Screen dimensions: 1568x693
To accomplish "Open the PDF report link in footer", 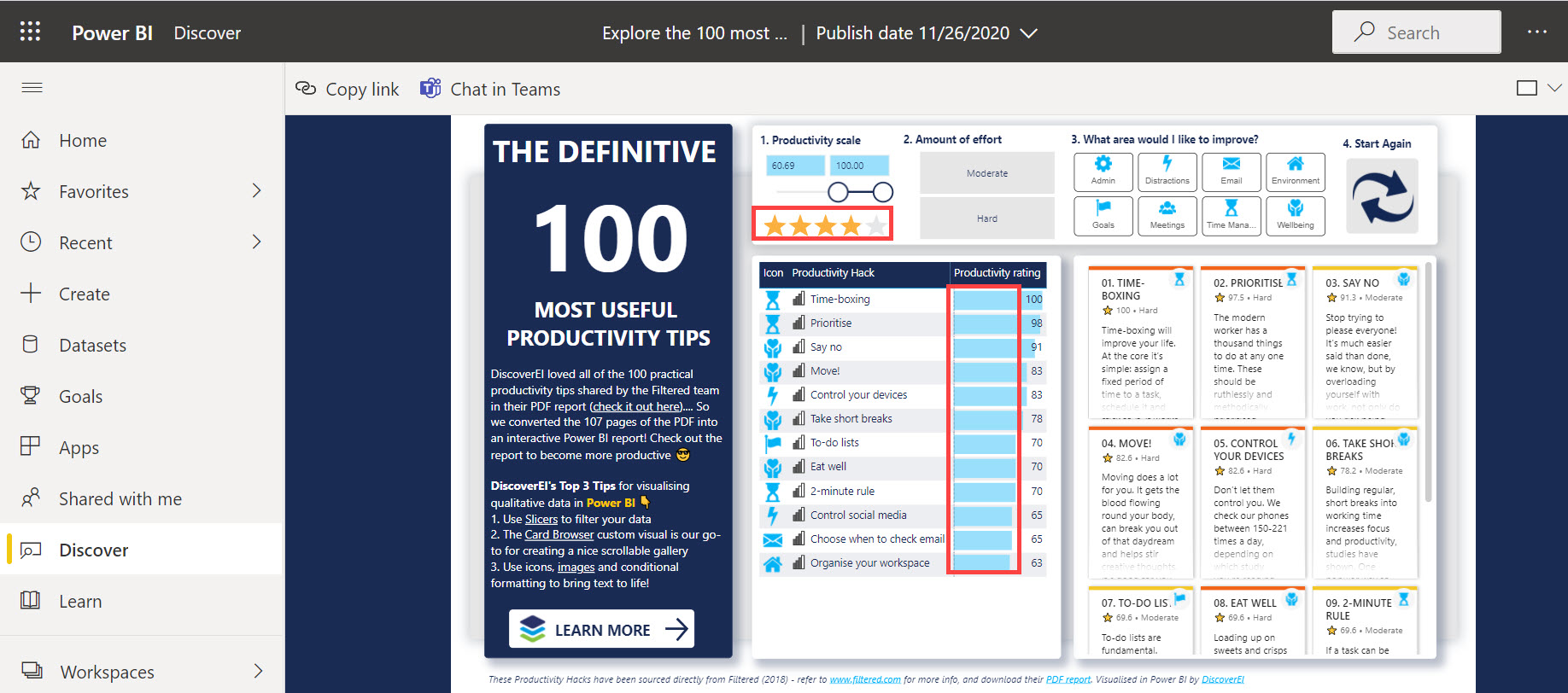I will point(1068,679).
